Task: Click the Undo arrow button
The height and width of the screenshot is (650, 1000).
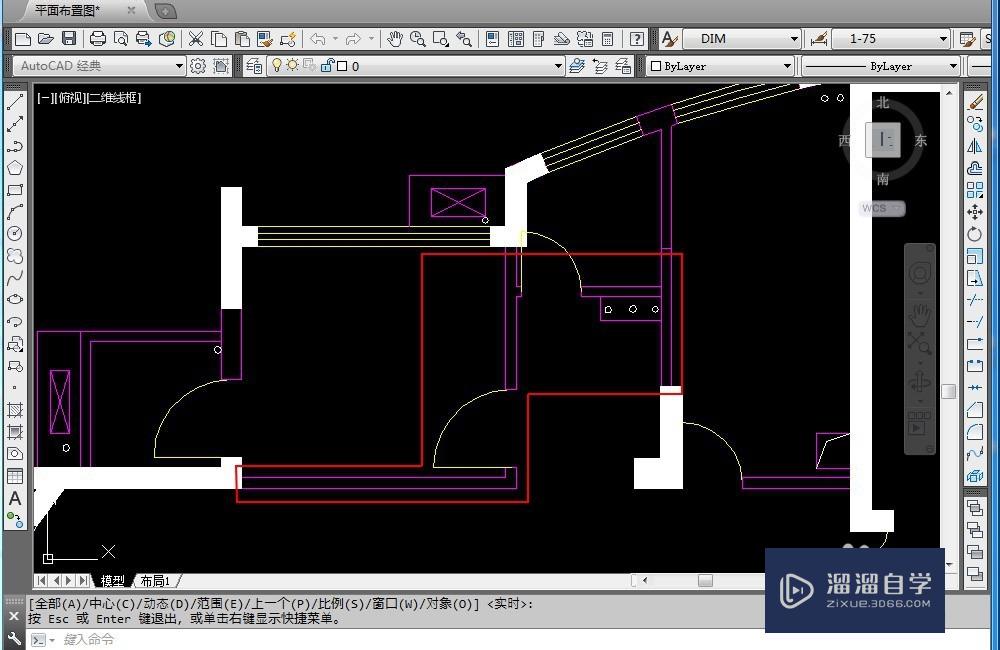Action: (318, 40)
